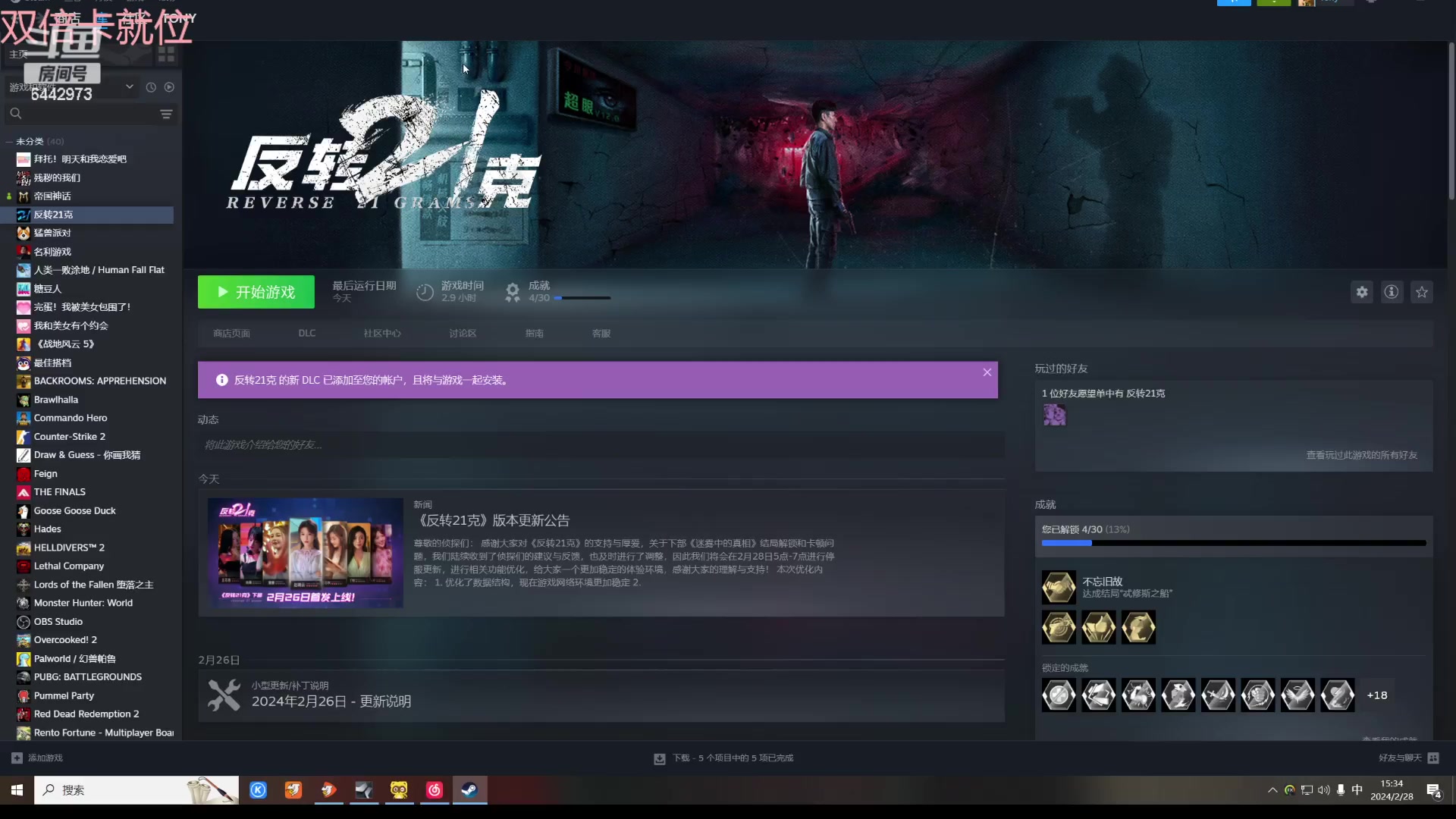
Task: Select PUBG: BATTLEGROUNDS in library
Action: coord(87,677)
